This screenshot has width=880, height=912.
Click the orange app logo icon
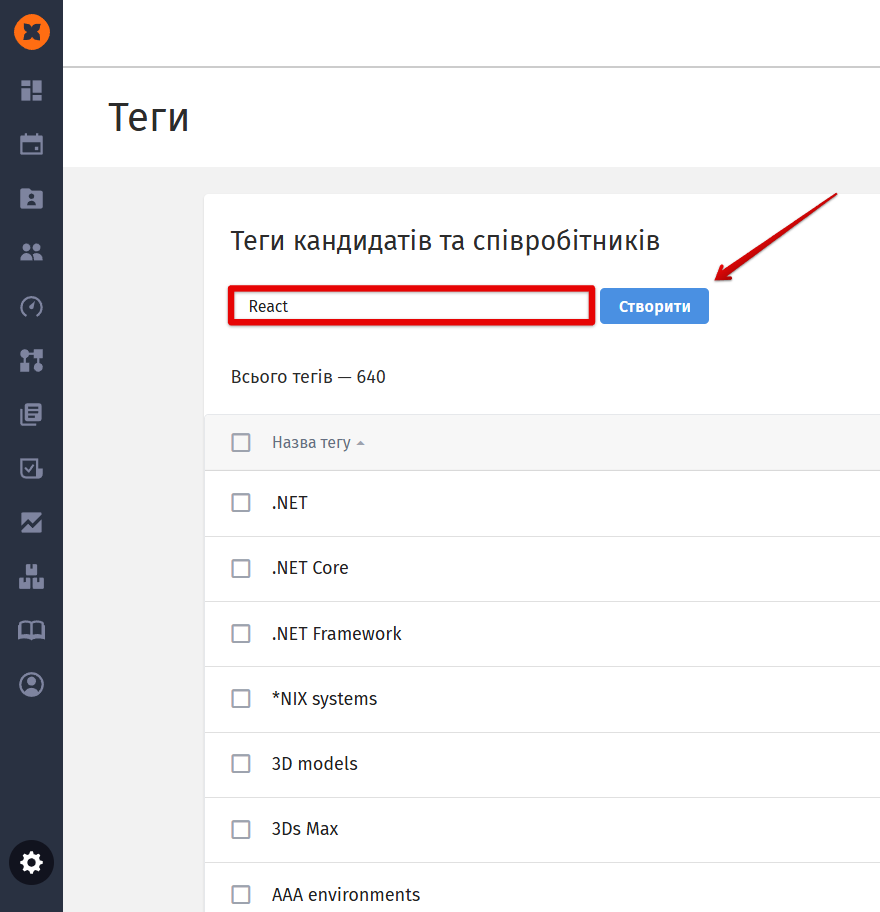32,32
